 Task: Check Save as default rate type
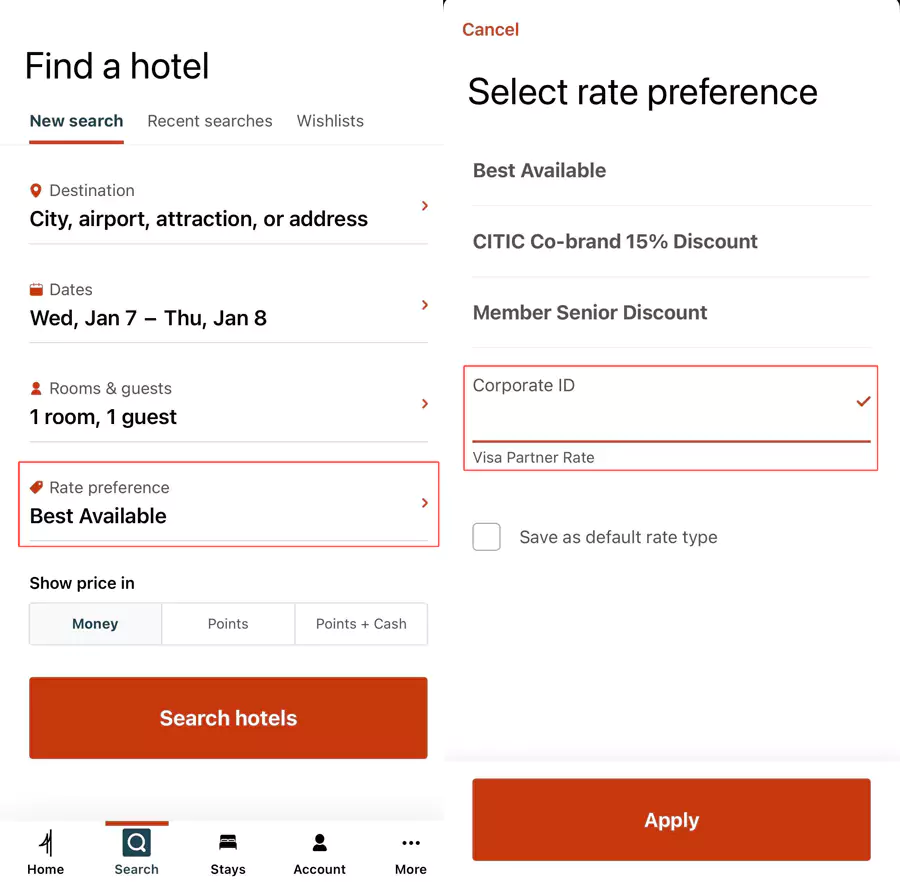487,537
